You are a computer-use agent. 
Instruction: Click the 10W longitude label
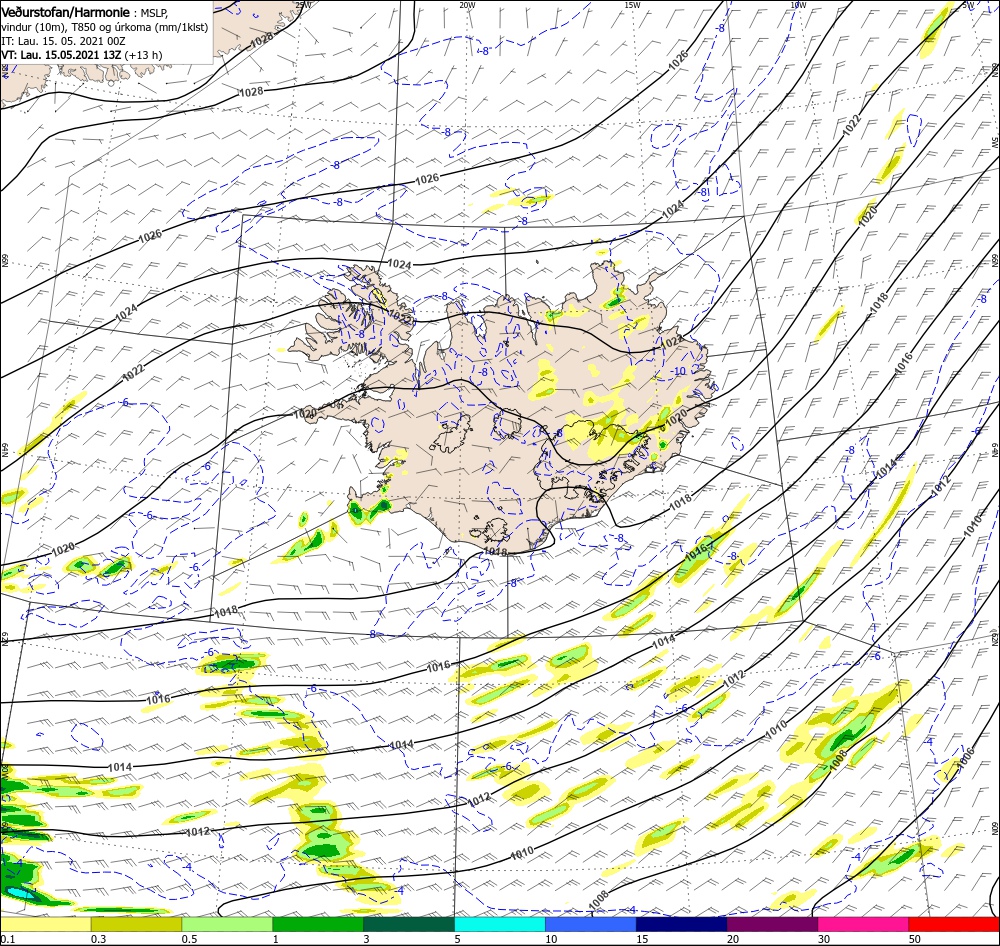click(798, 4)
